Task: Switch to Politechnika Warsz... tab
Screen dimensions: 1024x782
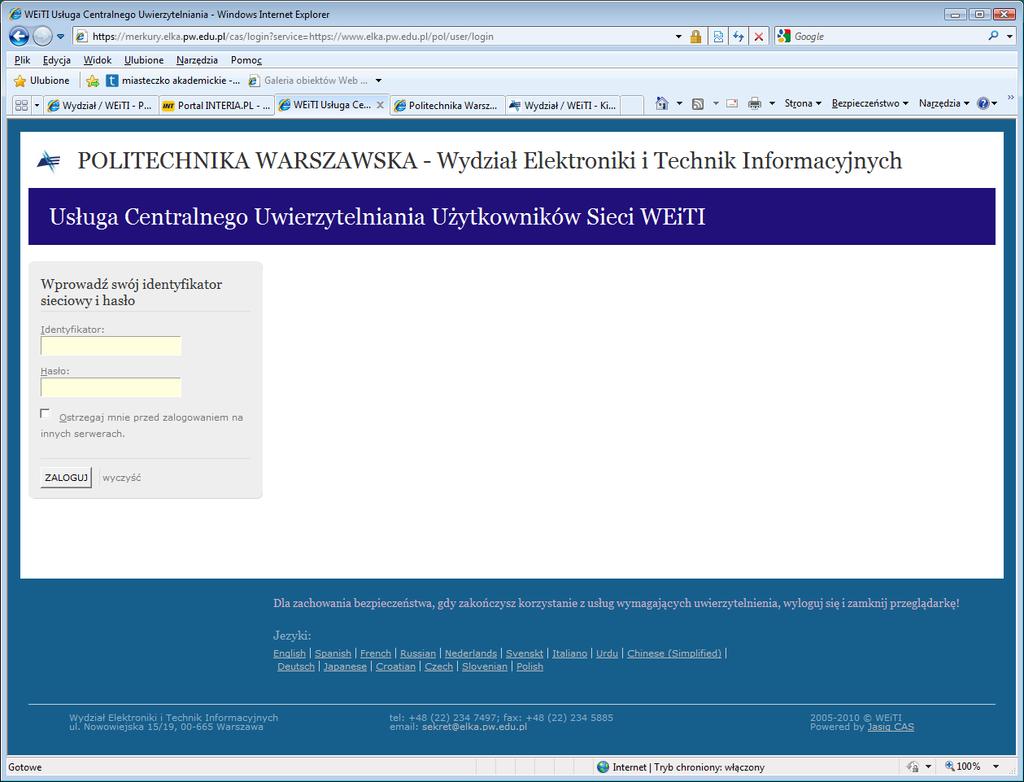Action: [447, 105]
